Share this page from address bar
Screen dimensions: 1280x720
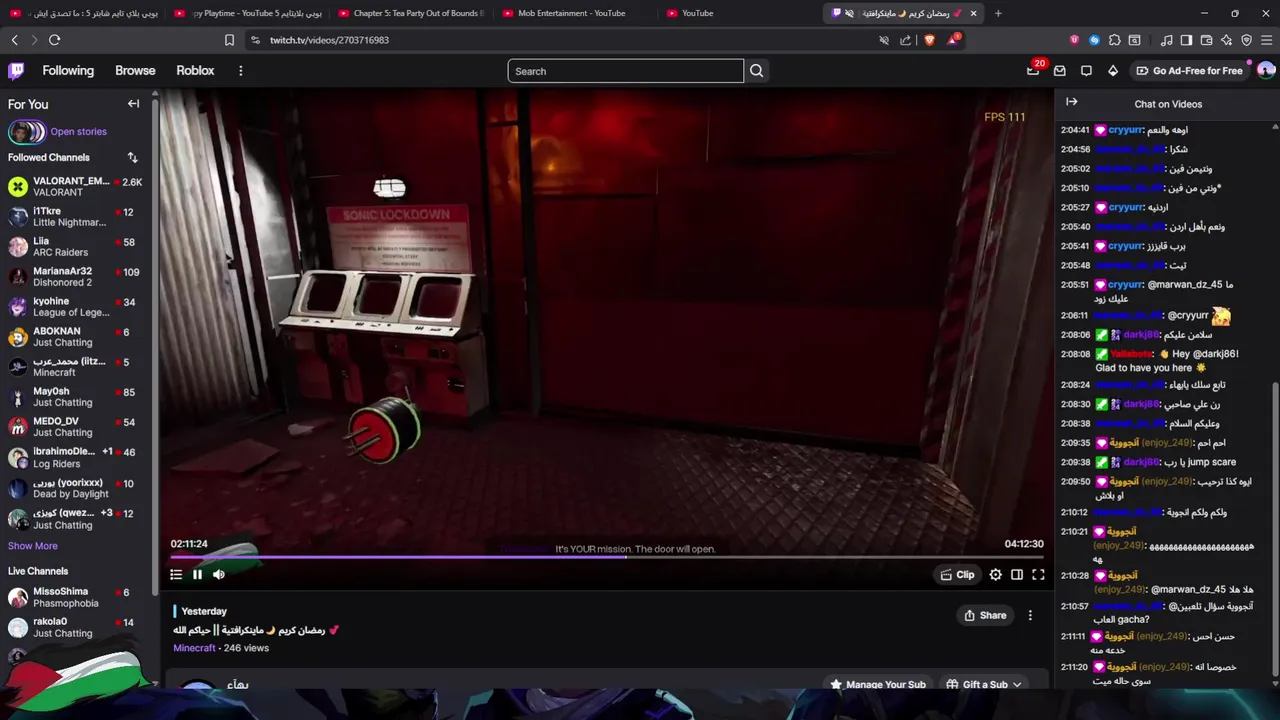(905, 40)
